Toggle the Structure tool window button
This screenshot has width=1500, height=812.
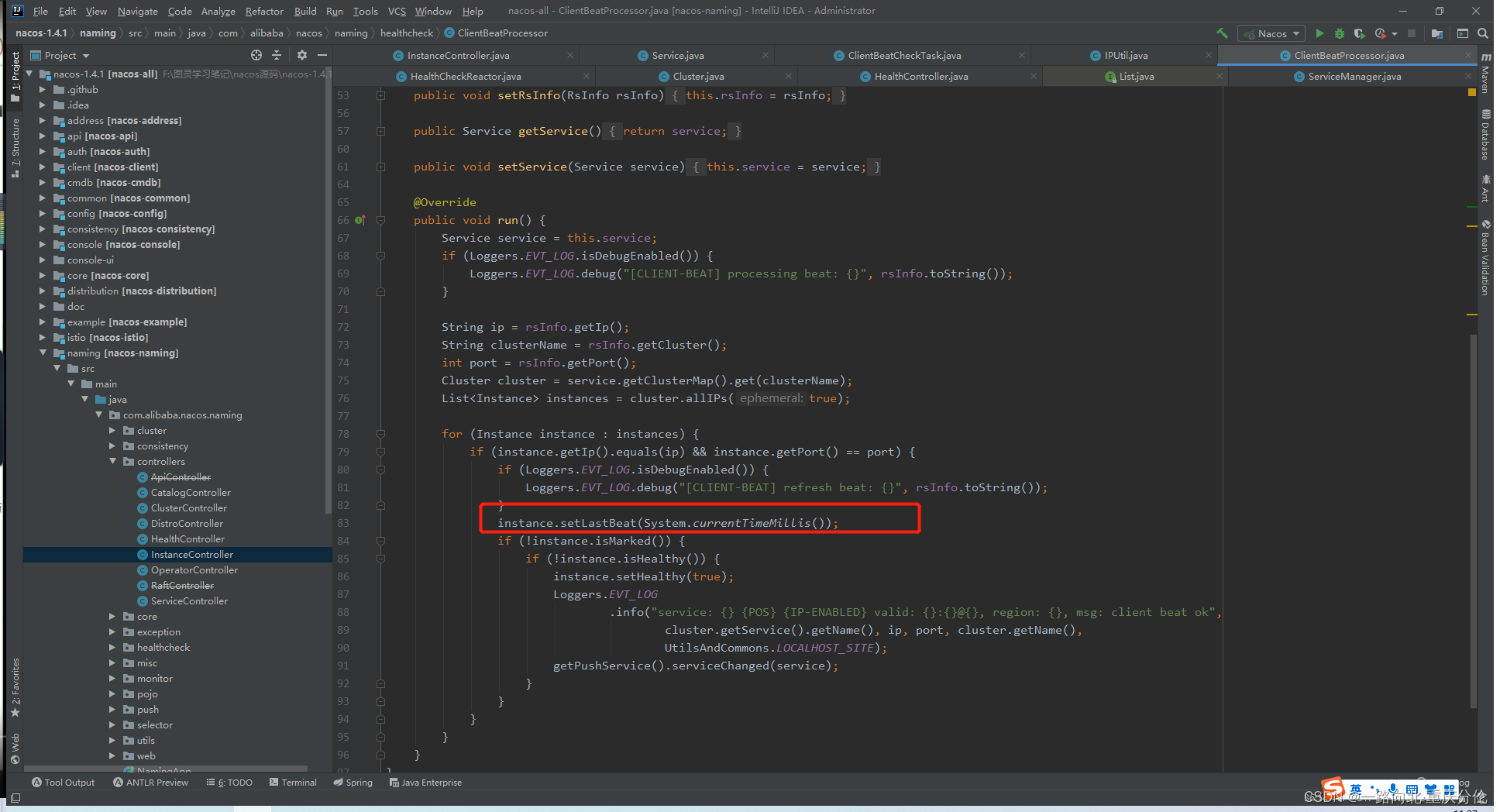click(x=15, y=147)
